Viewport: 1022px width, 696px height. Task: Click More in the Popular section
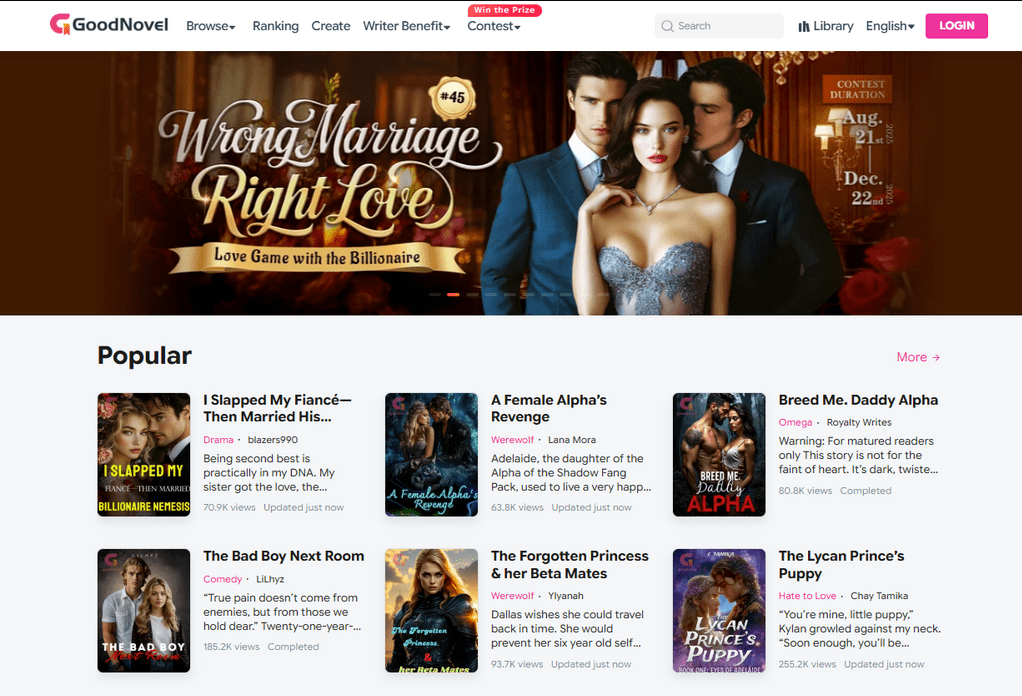coord(917,357)
